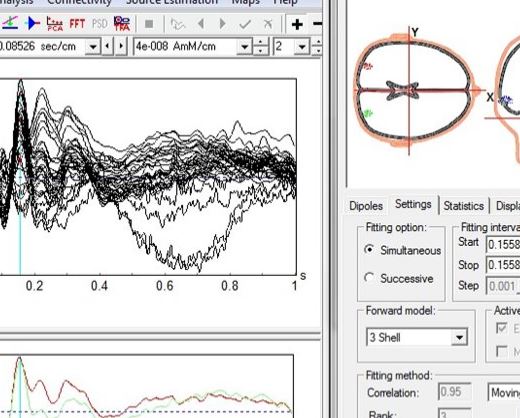Screen dimensions: 520x418
Task: Open the Connectivity menu
Action: (x=79, y=2)
